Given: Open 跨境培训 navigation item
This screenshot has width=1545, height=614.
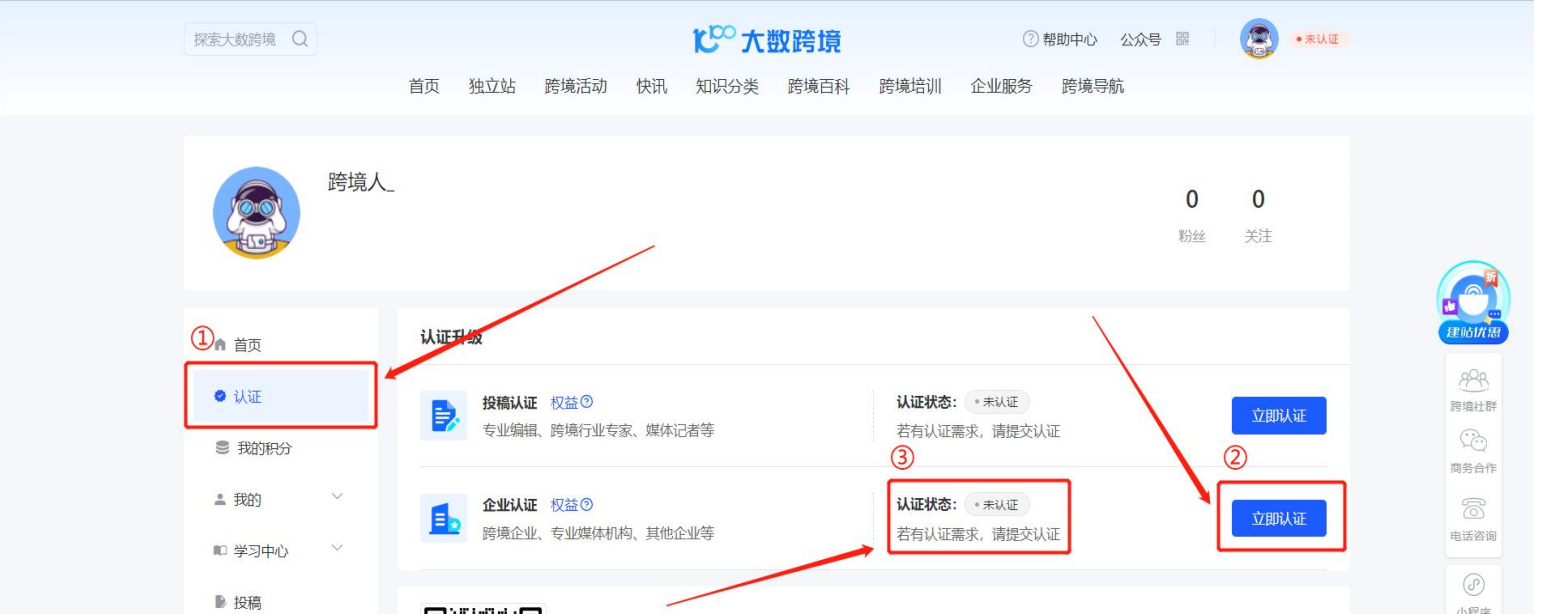Looking at the screenshot, I should [910, 86].
